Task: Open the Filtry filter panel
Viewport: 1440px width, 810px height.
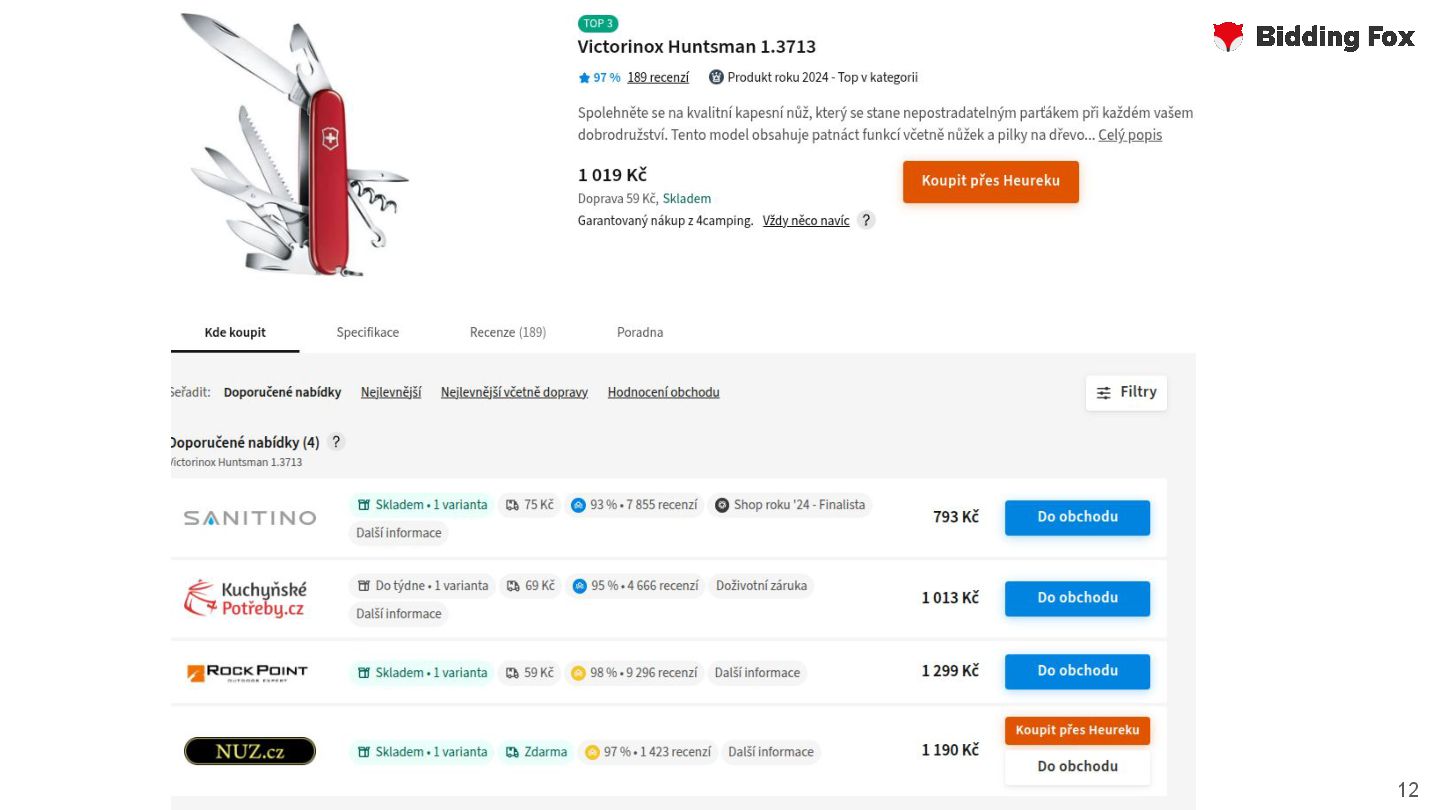Action: click(1126, 392)
